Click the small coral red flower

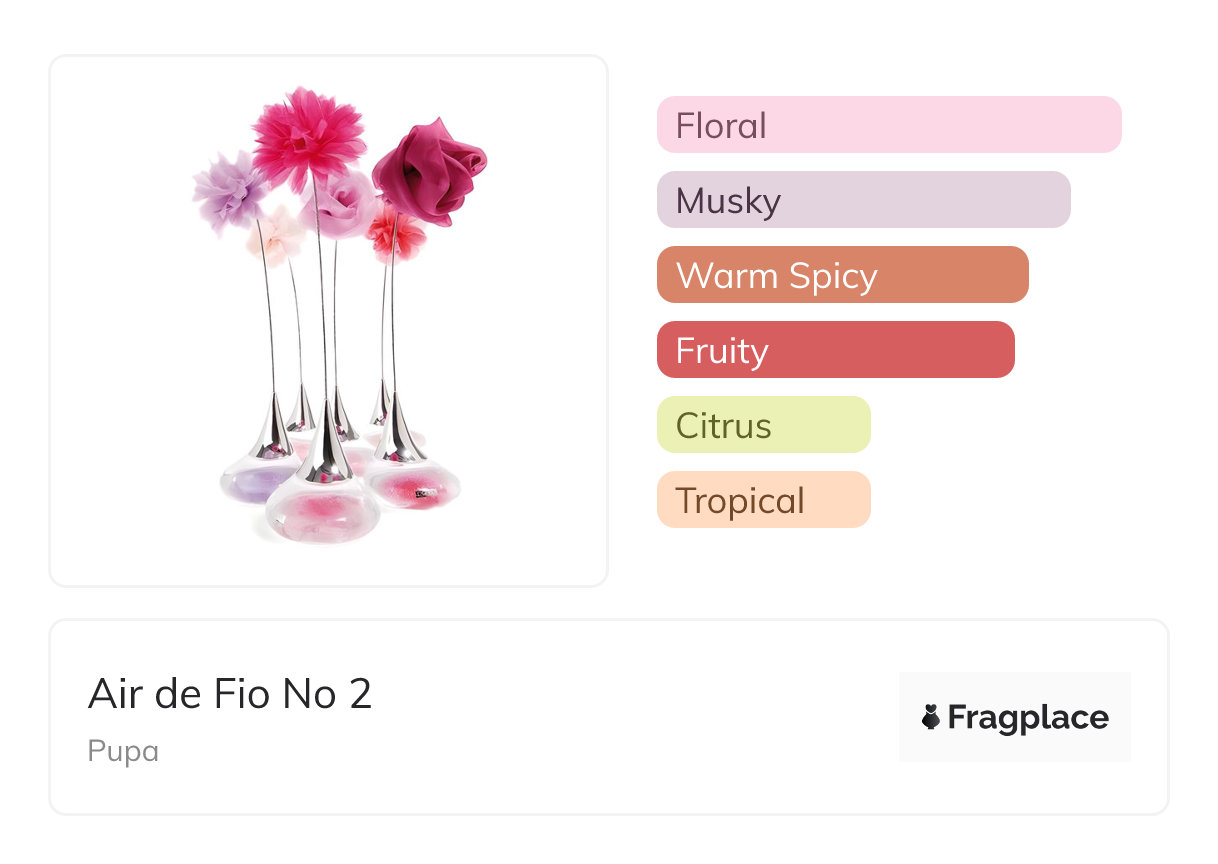397,231
